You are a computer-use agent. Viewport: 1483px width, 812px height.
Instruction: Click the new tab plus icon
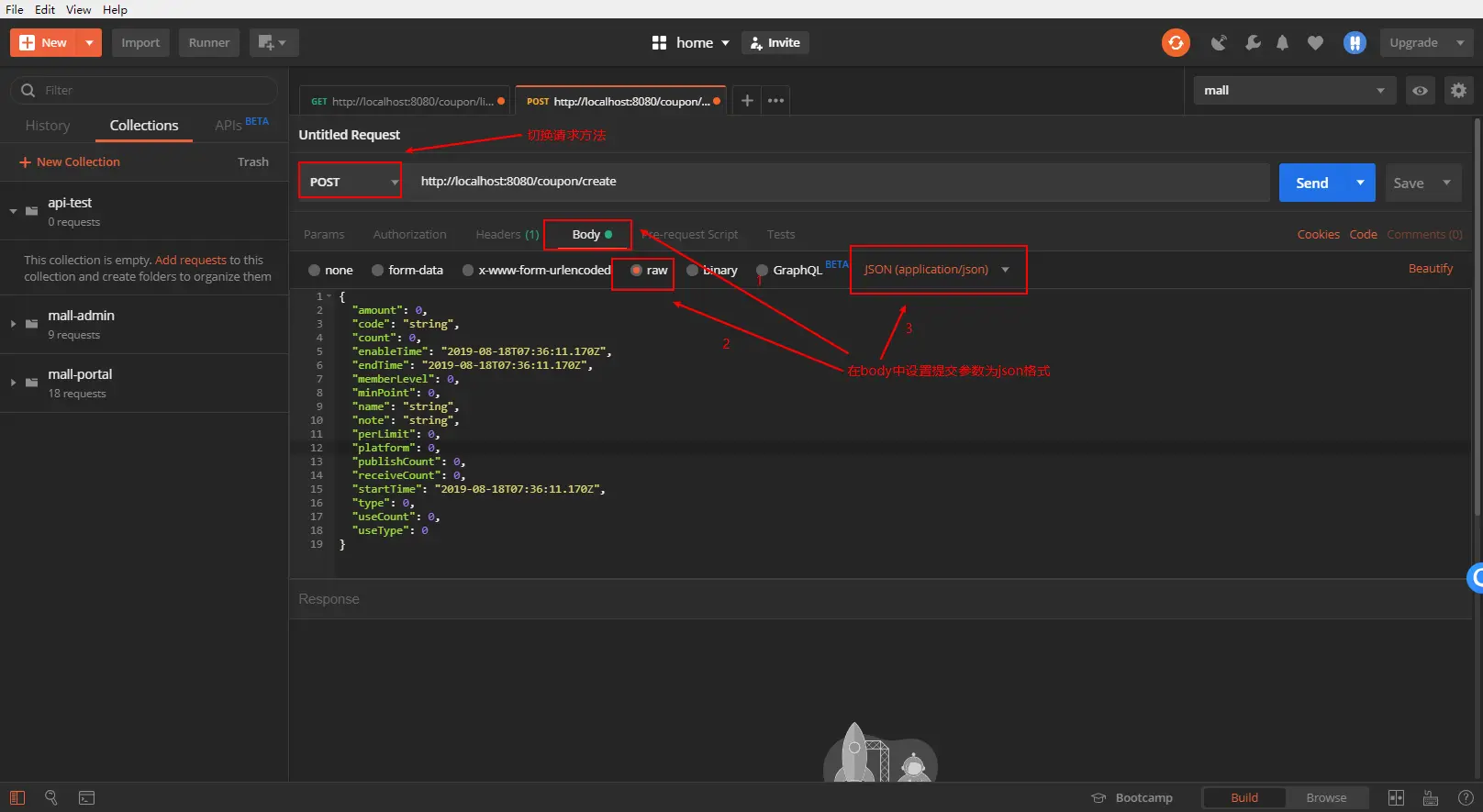tap(747, 100)
